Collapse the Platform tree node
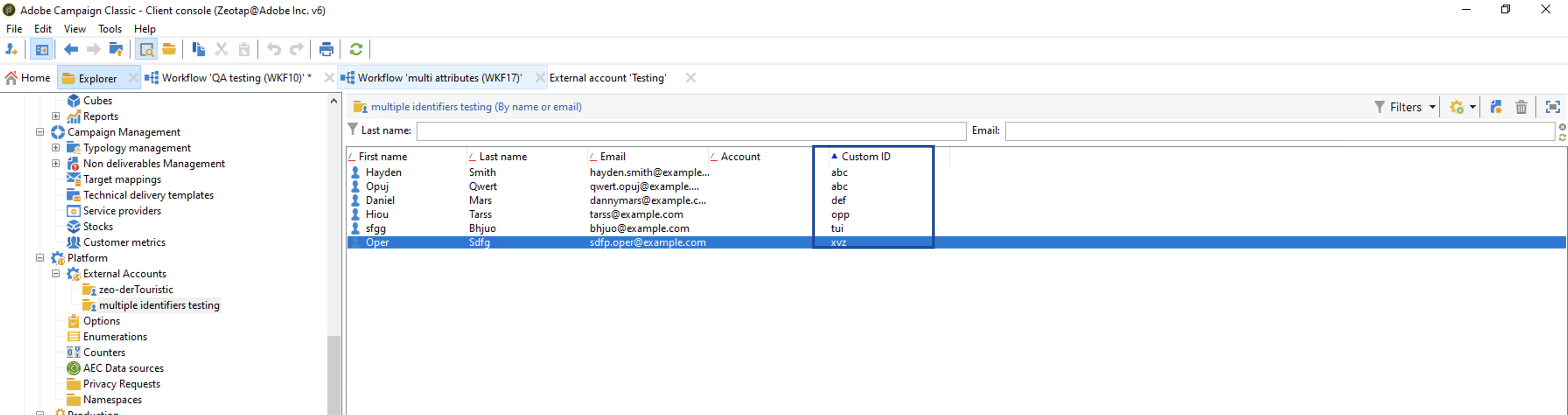This screenshot has width=1568, height=415. (39, 258)
